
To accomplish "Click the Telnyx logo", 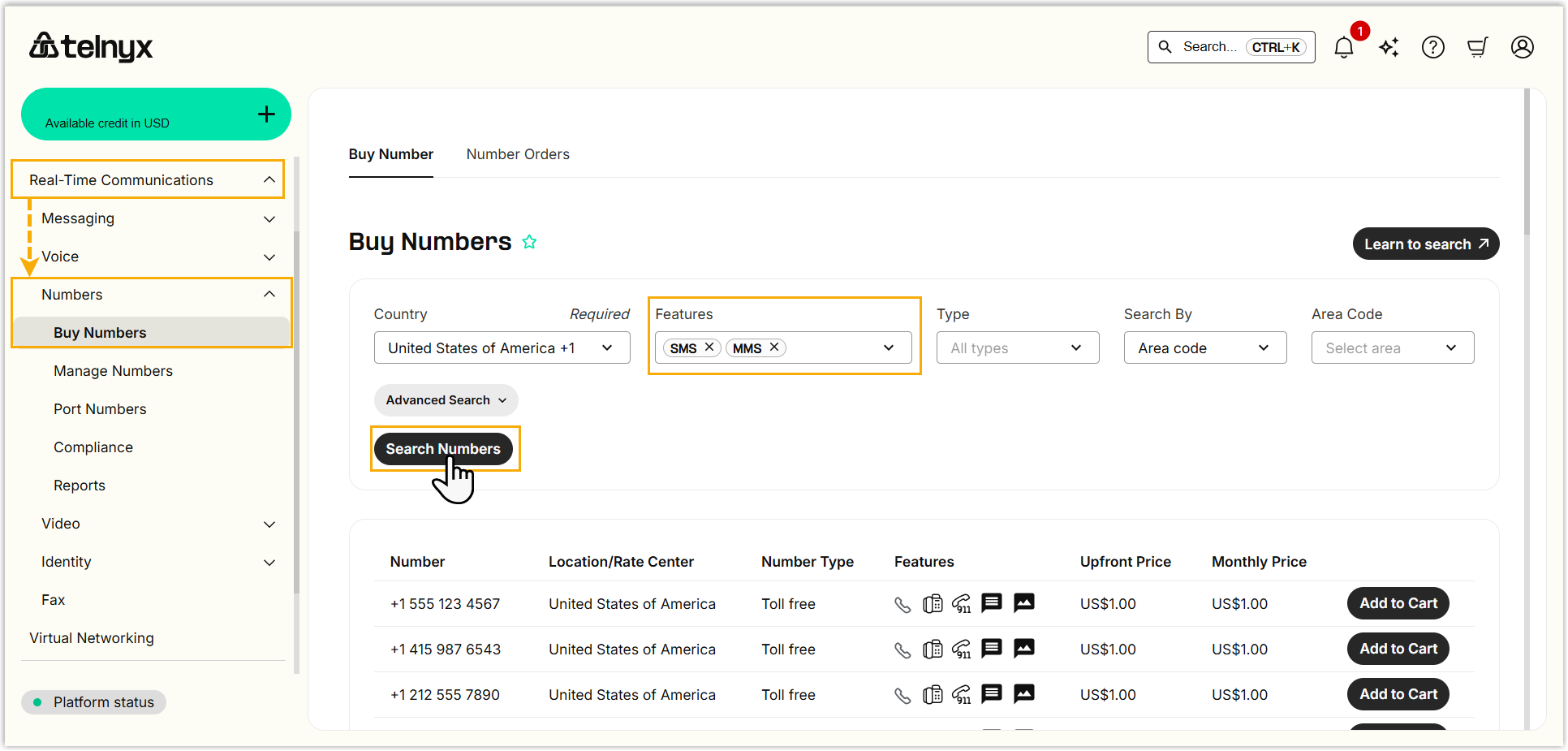I will (91, 47).
